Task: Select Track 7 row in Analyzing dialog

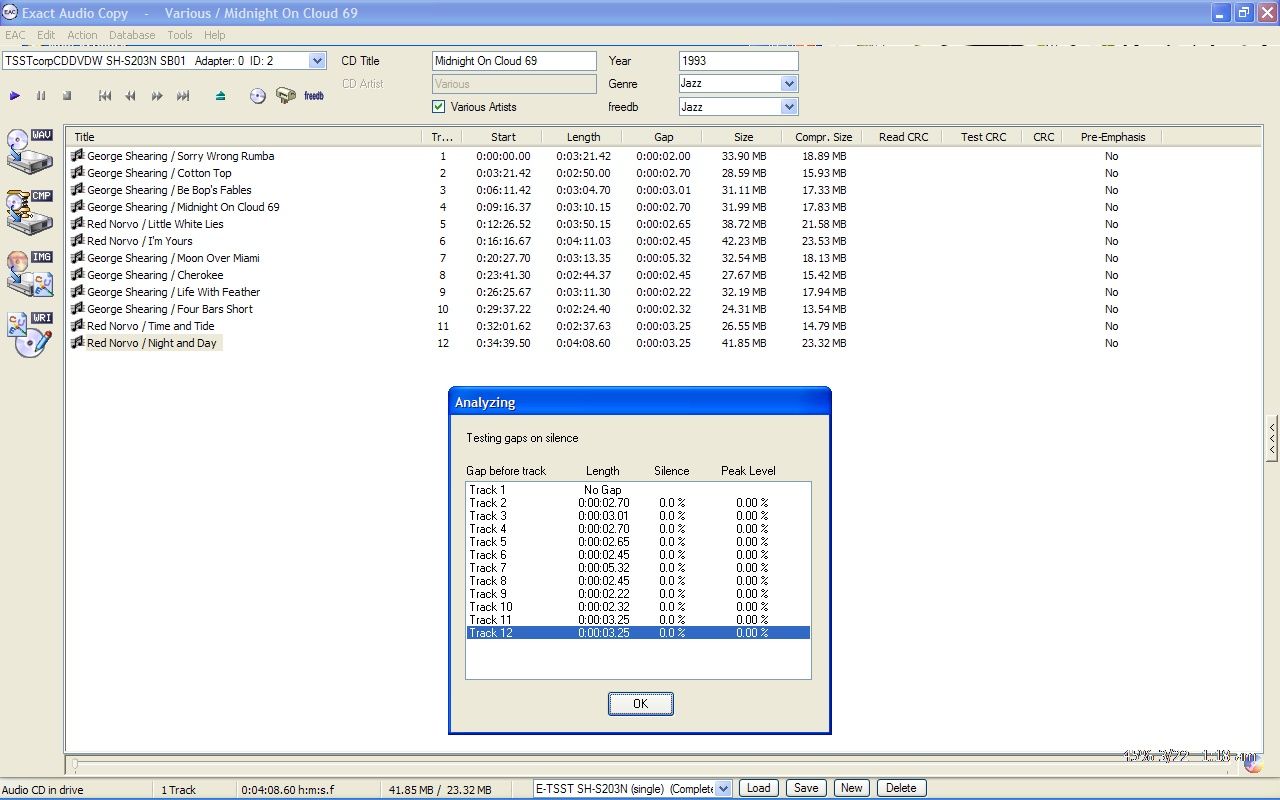Action: [x=638, y=568]
